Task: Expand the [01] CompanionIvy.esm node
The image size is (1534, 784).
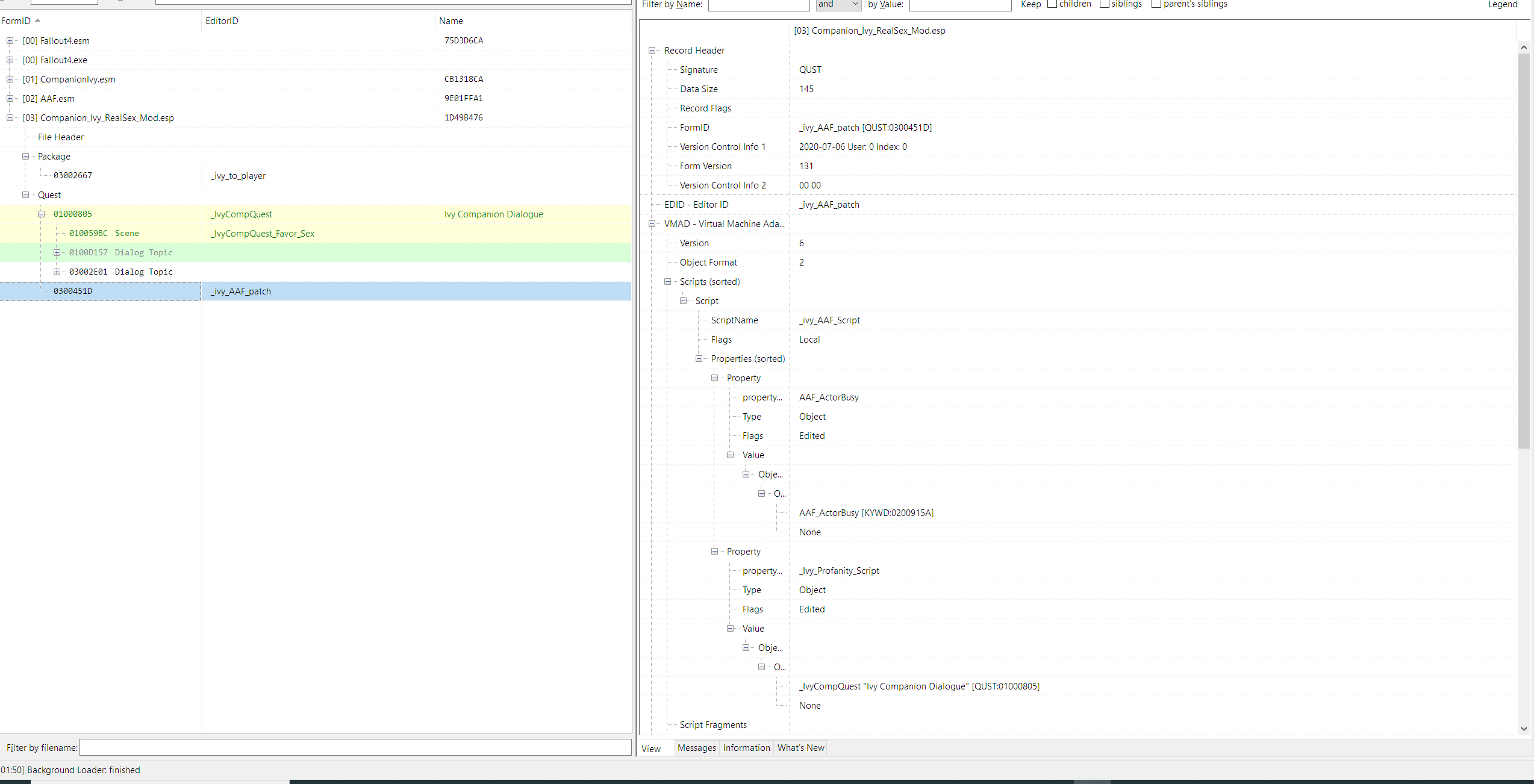Action: tap(10, 79)
